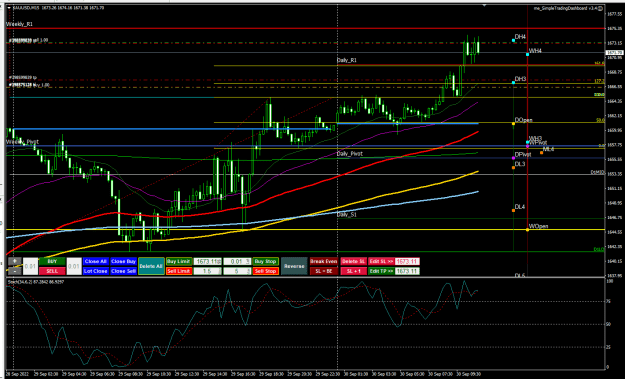
Task: Click the Close All button
Action: coord(96,261)
